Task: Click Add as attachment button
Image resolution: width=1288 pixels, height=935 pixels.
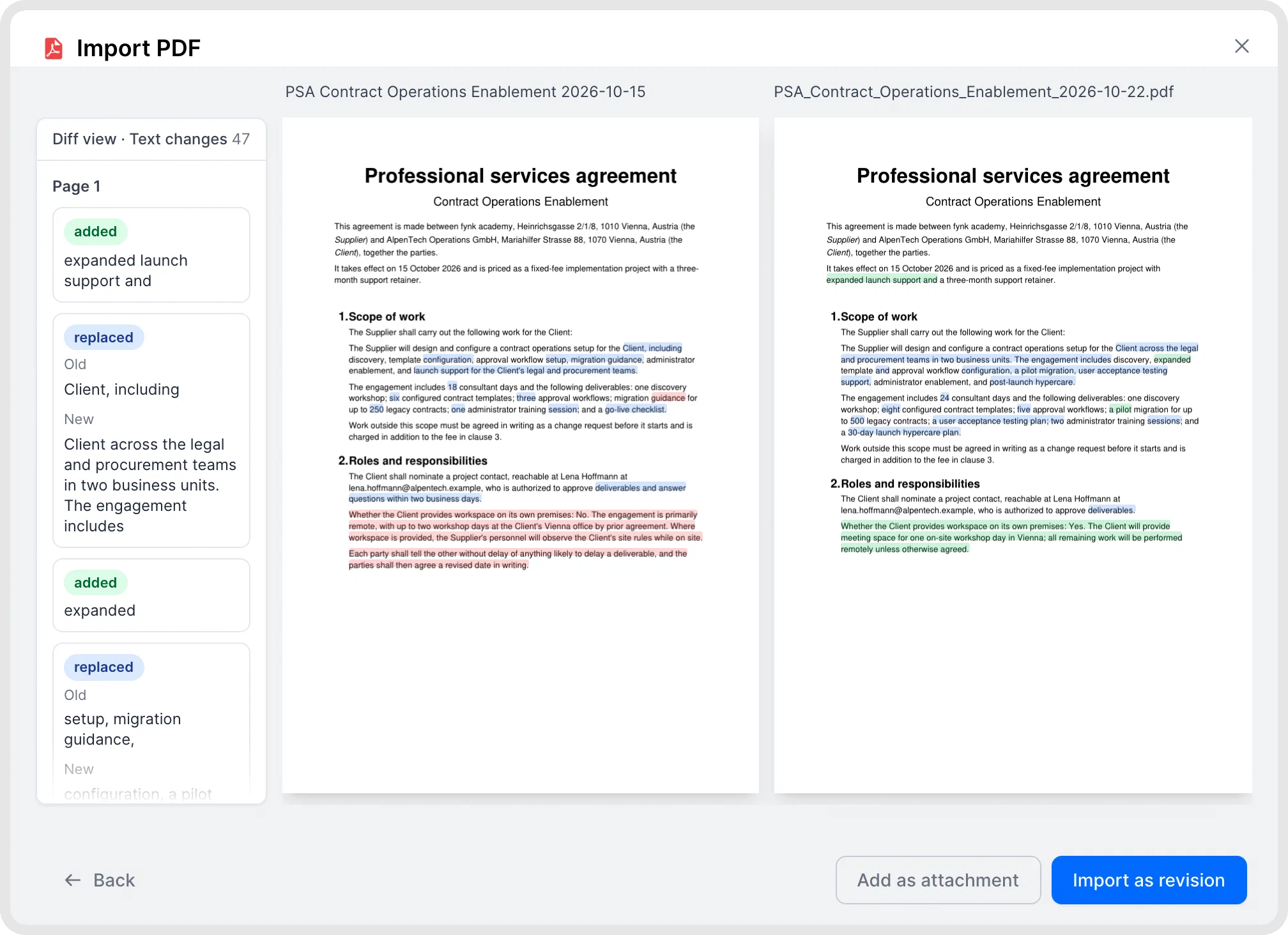Action: [x=938, y=880]
